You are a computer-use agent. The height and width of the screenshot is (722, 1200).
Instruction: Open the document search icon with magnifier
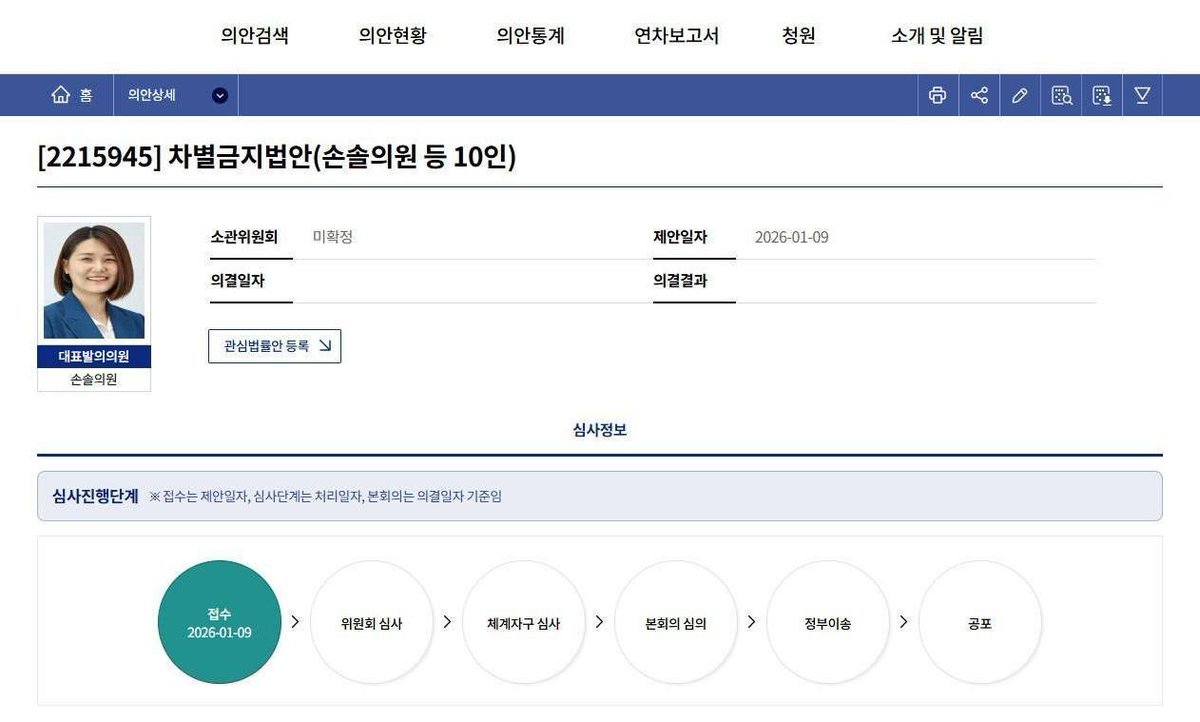click(x=1062, y=95)
